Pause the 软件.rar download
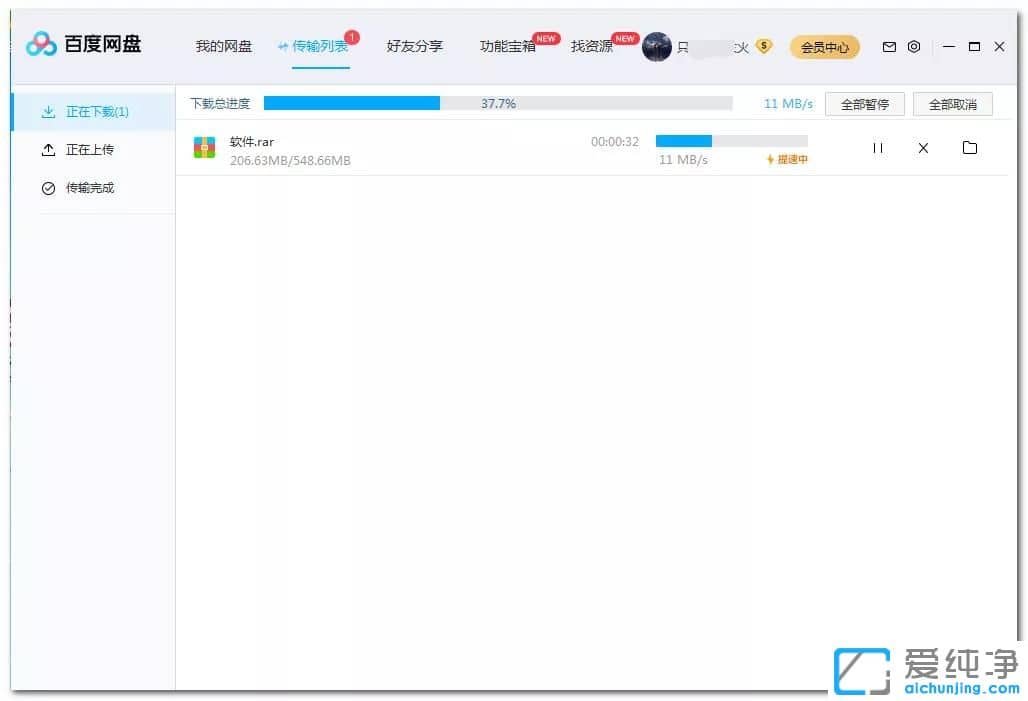Image resolution: width=1028 pixels, height=701 pixels. (877, 148)
